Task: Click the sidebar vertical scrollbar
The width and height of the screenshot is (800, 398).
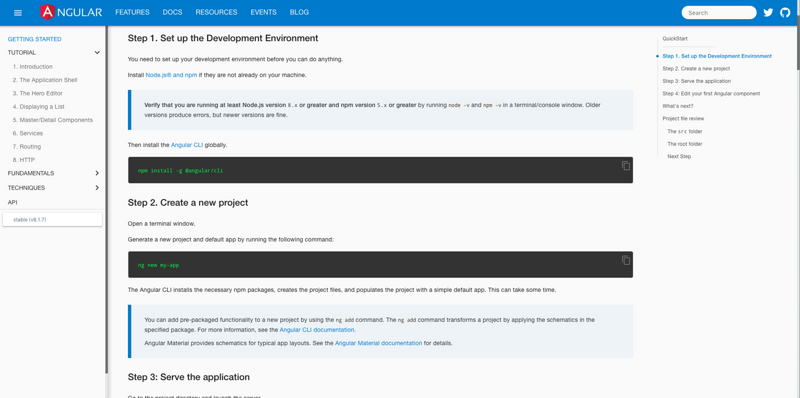Action: pos(107,199)
